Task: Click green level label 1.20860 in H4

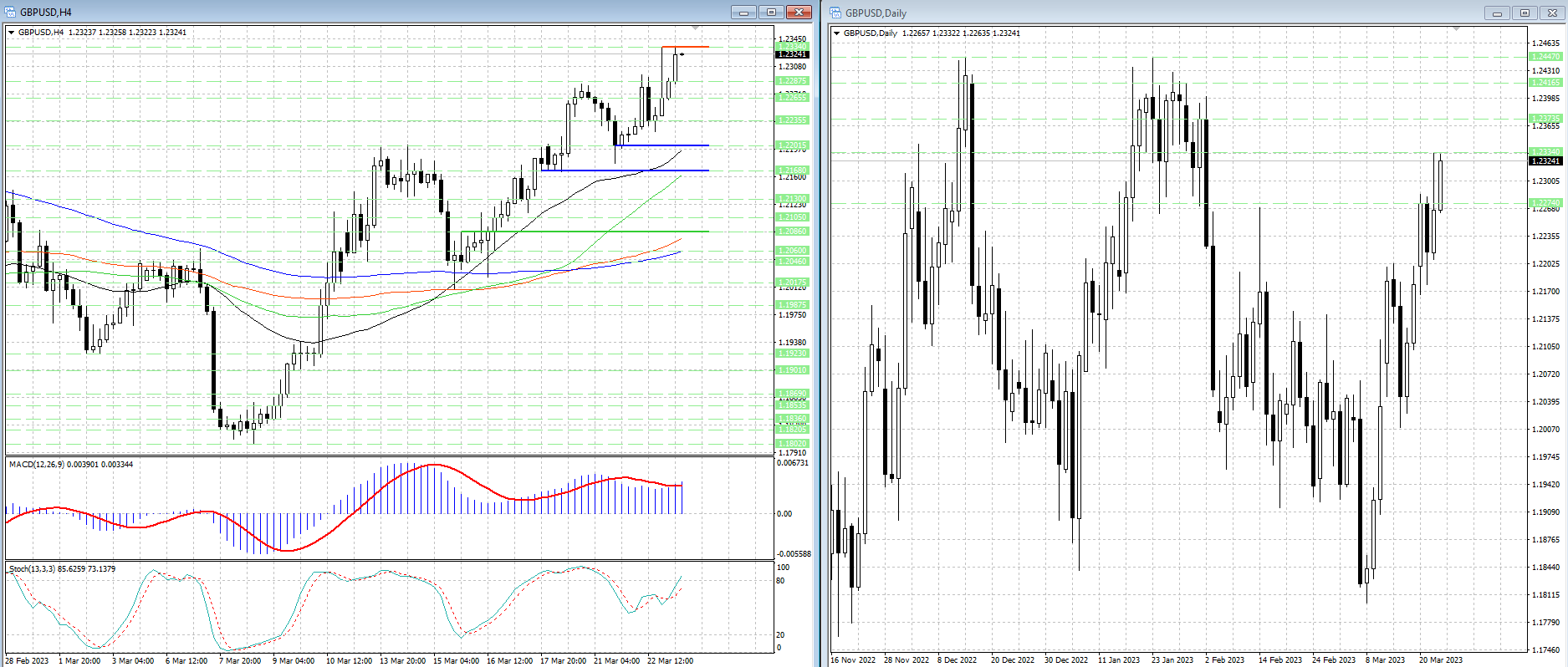Action: [x=793, y=232]
